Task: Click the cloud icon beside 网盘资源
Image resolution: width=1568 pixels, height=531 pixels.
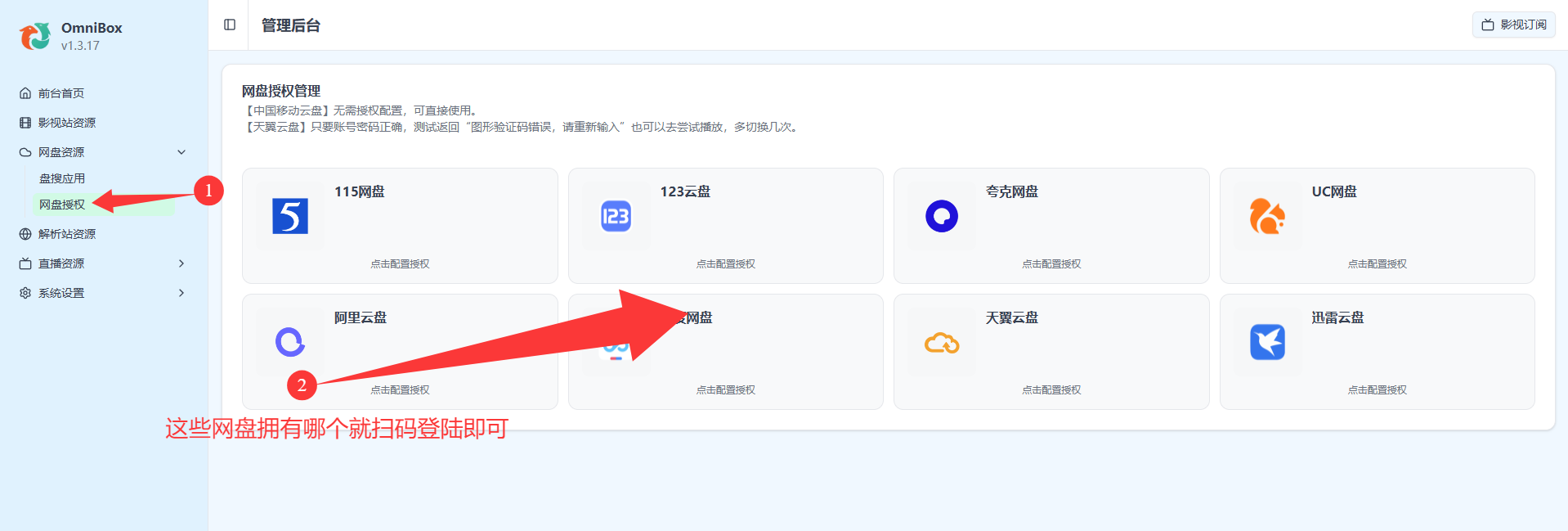Action: point(25,152)
